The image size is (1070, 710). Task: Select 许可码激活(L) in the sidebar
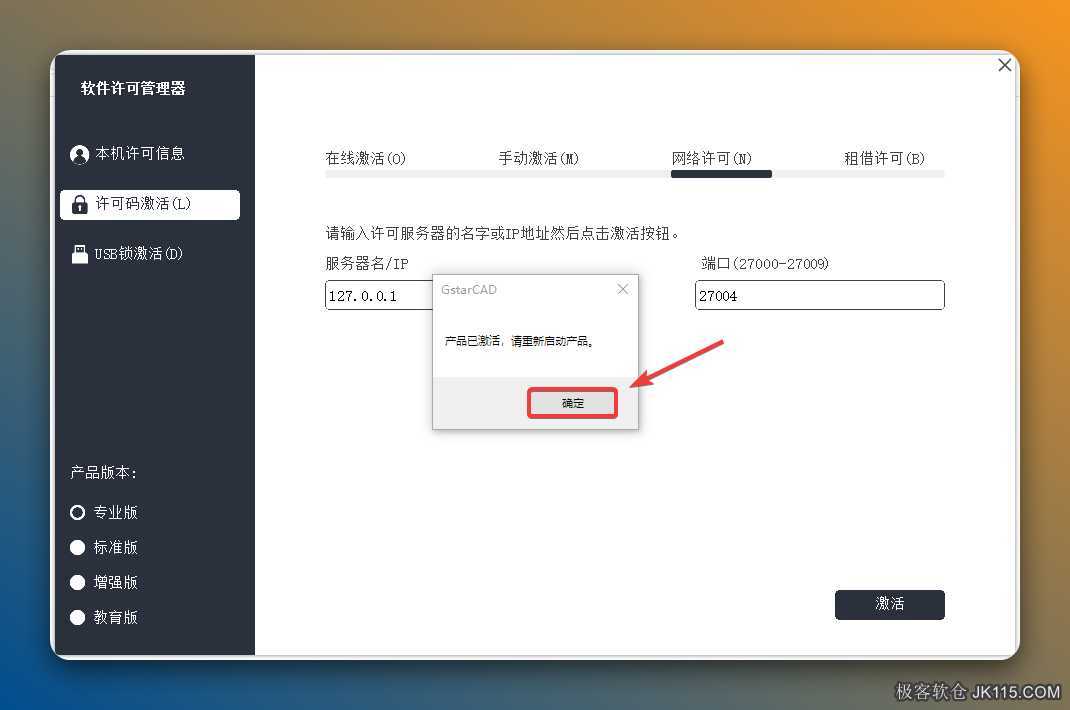pyautogui.click(x=150, y=204)
